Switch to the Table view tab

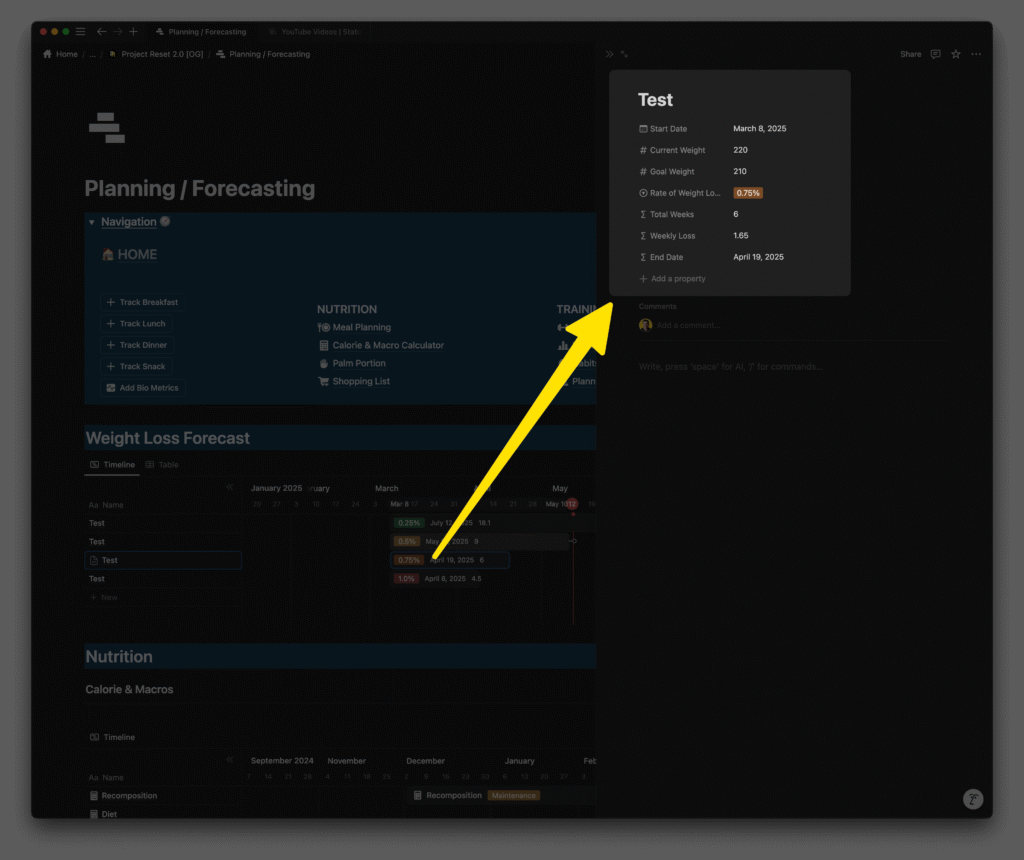pos(162,465)
